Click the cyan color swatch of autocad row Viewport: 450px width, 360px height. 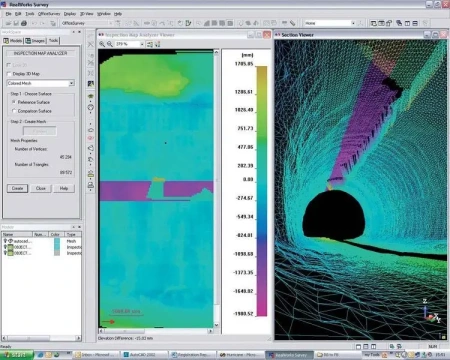57,241
